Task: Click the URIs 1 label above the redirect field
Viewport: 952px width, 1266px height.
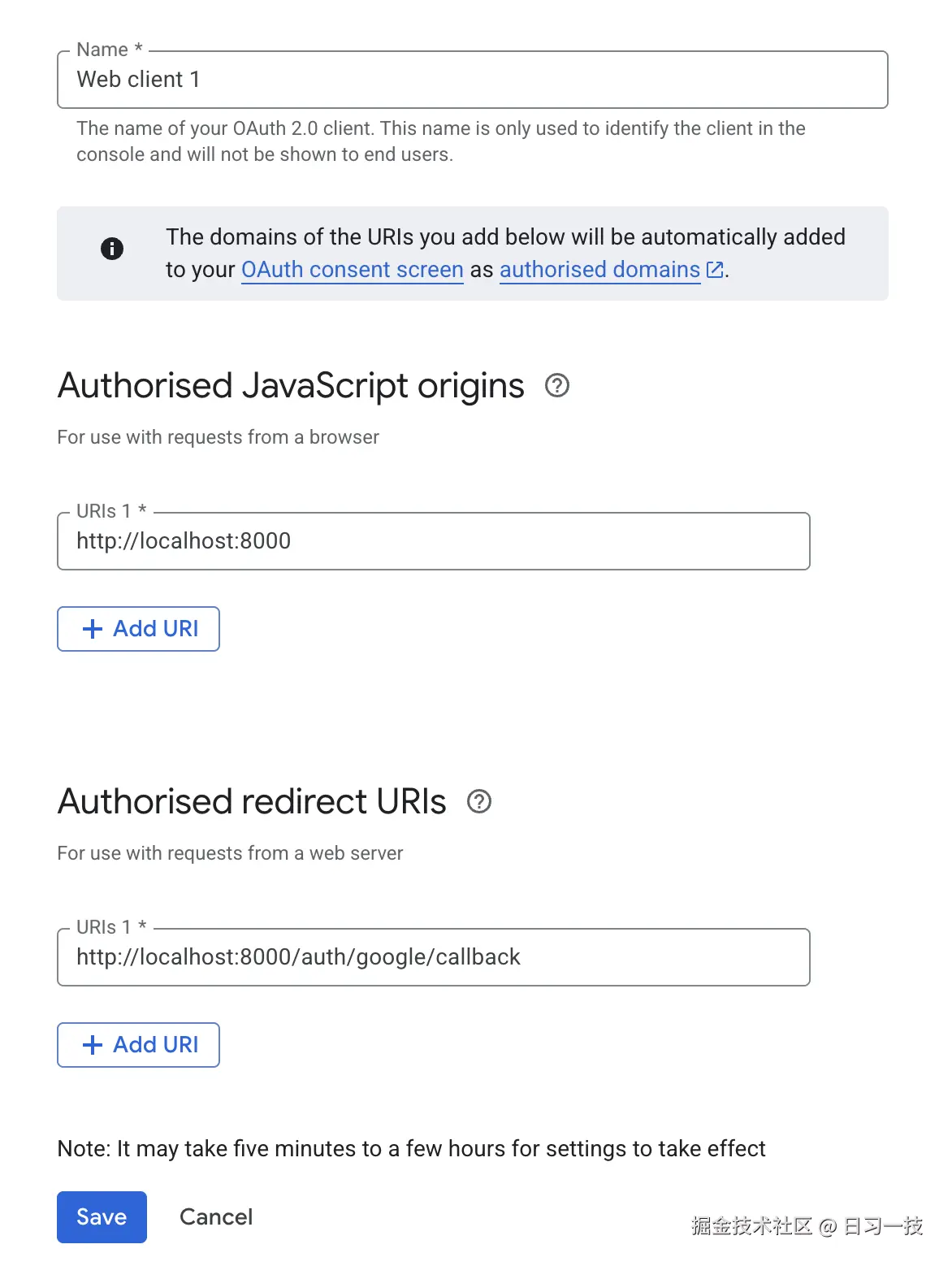Action: point(110,927)
